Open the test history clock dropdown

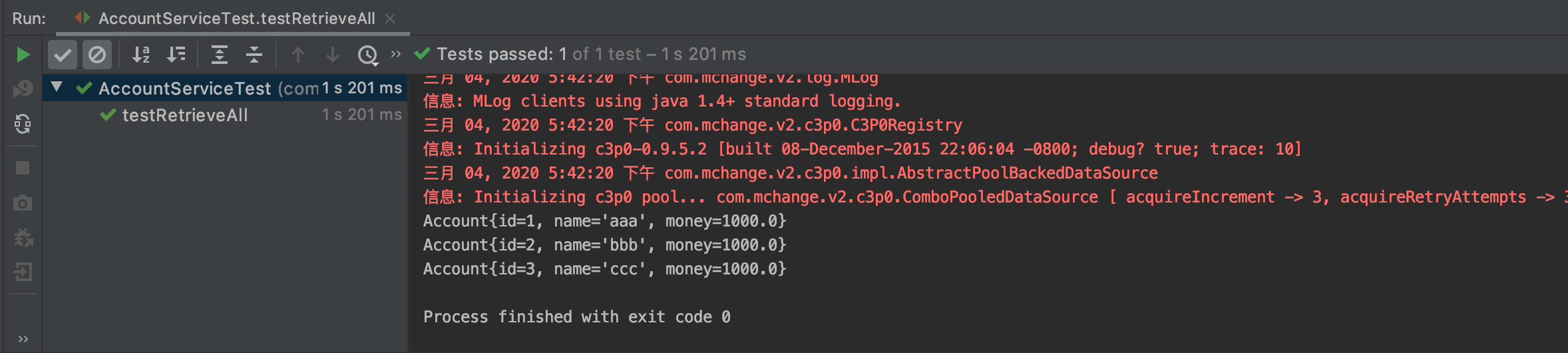368,55
